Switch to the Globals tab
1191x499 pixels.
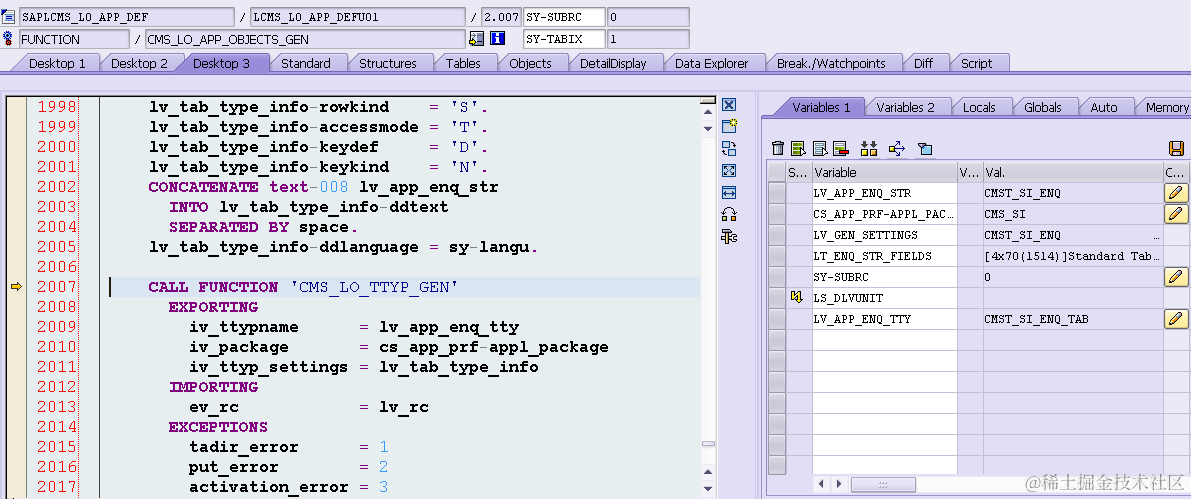[1042, 108]
